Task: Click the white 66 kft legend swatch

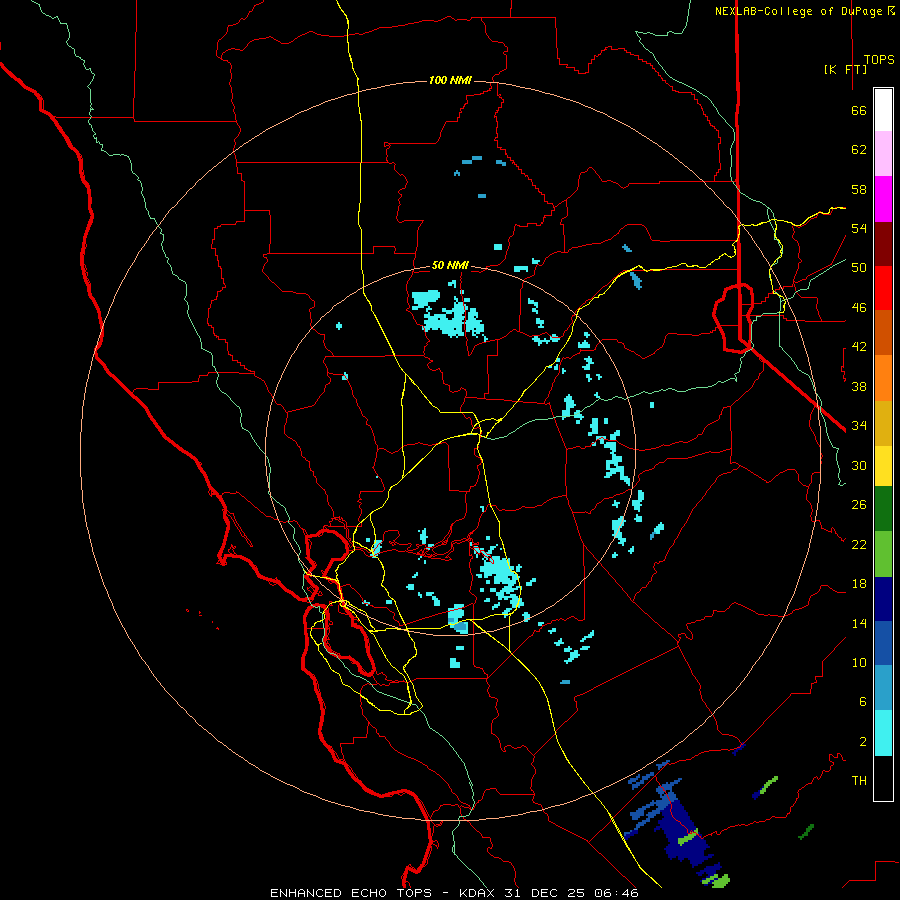Action: click(x=883, y=110)
